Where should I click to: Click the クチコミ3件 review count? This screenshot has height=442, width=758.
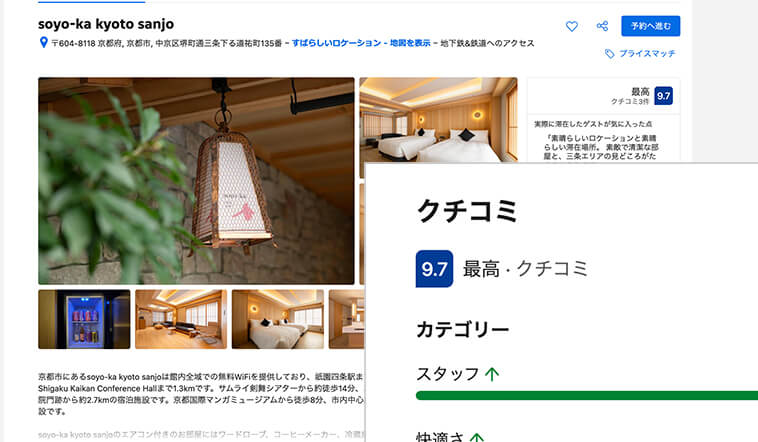[630, 102]
